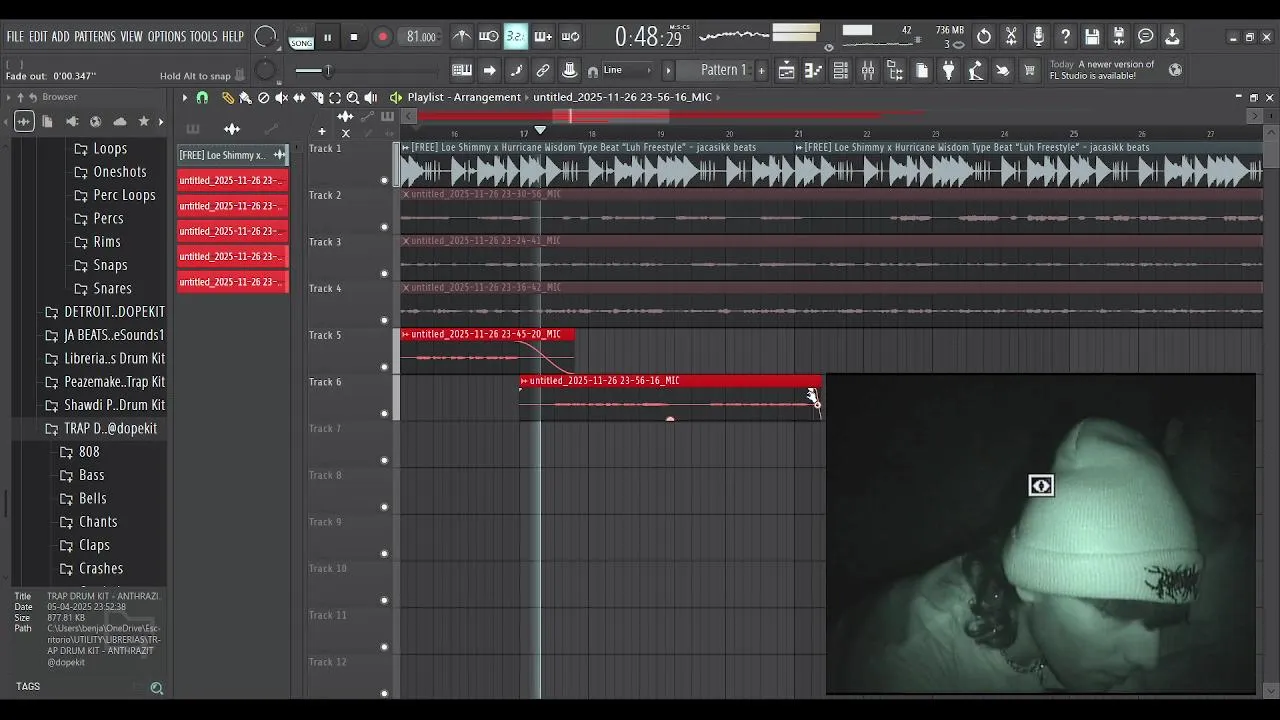Click the render to audio file icon
The width and height of the screenshot is (1280, 720).
click(1119, 37)
